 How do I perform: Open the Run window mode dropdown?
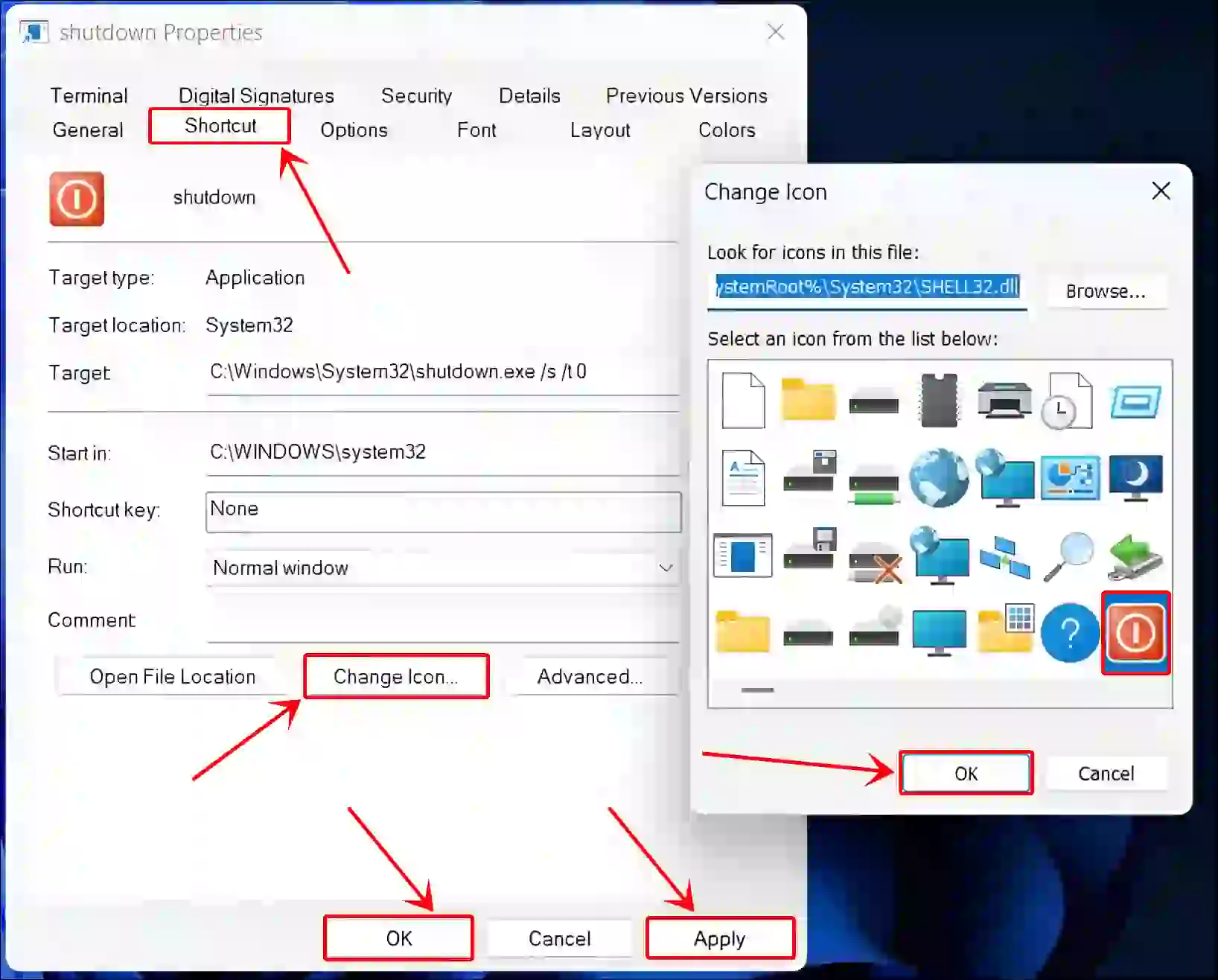[x=443, y=568]
